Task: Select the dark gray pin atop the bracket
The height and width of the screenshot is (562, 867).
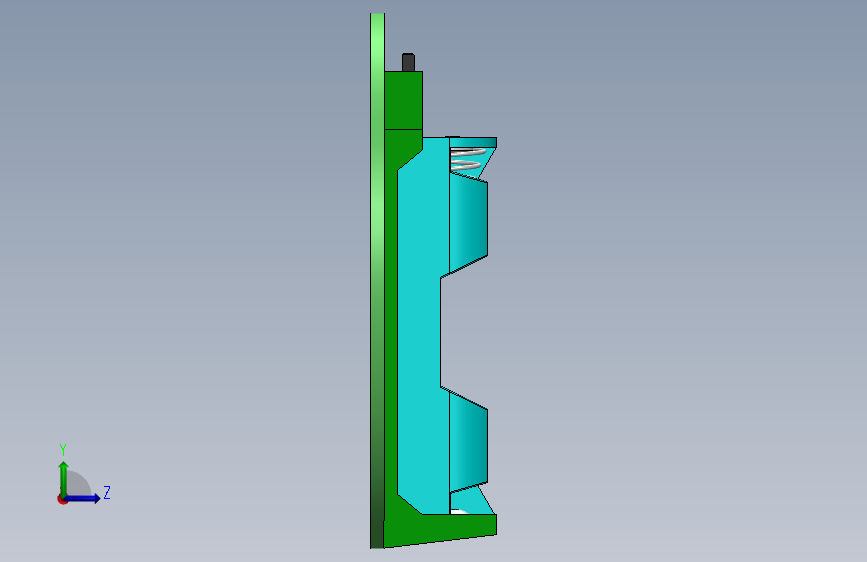Action: click(408, 62)
